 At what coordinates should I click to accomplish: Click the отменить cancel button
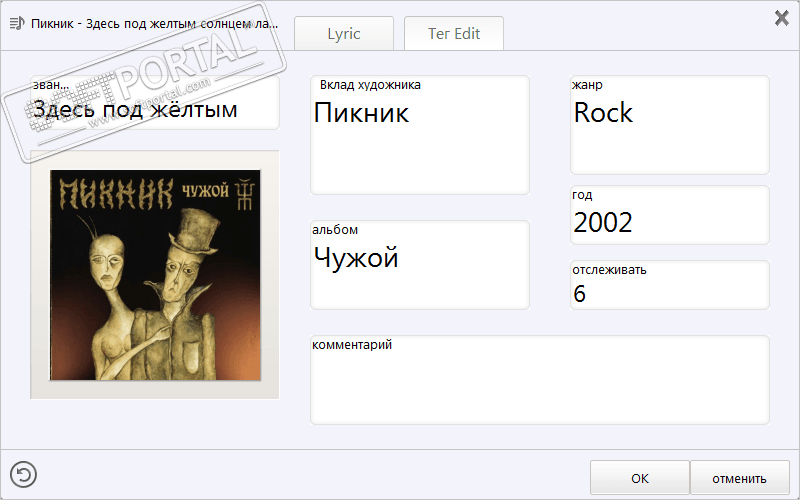(x=740, y=478)
